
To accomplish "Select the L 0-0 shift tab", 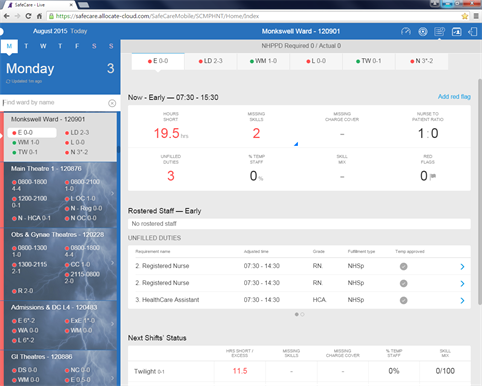I will pos(316,61).
